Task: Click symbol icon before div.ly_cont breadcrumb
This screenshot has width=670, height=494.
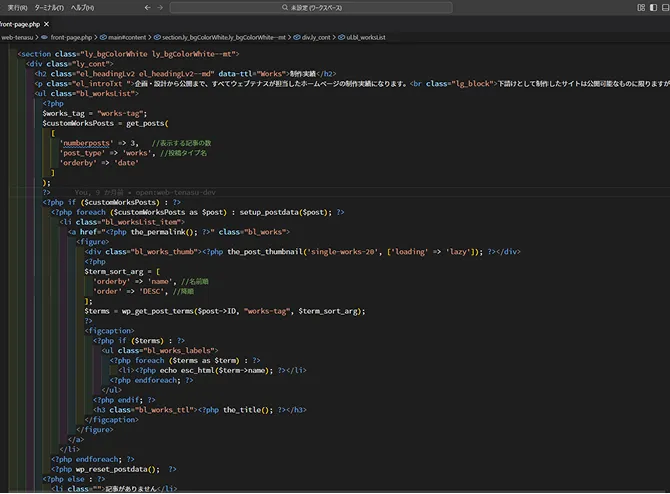Action: [x=297, y=38]
